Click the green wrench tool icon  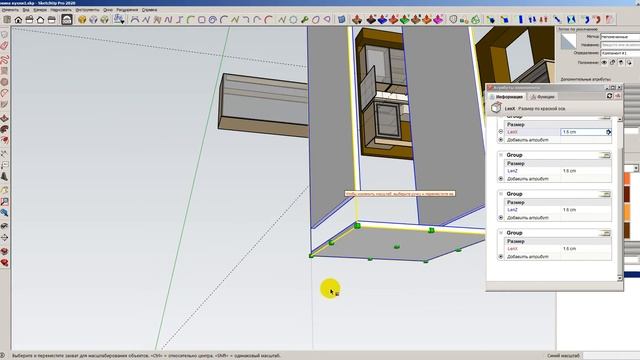pos(304,20)
